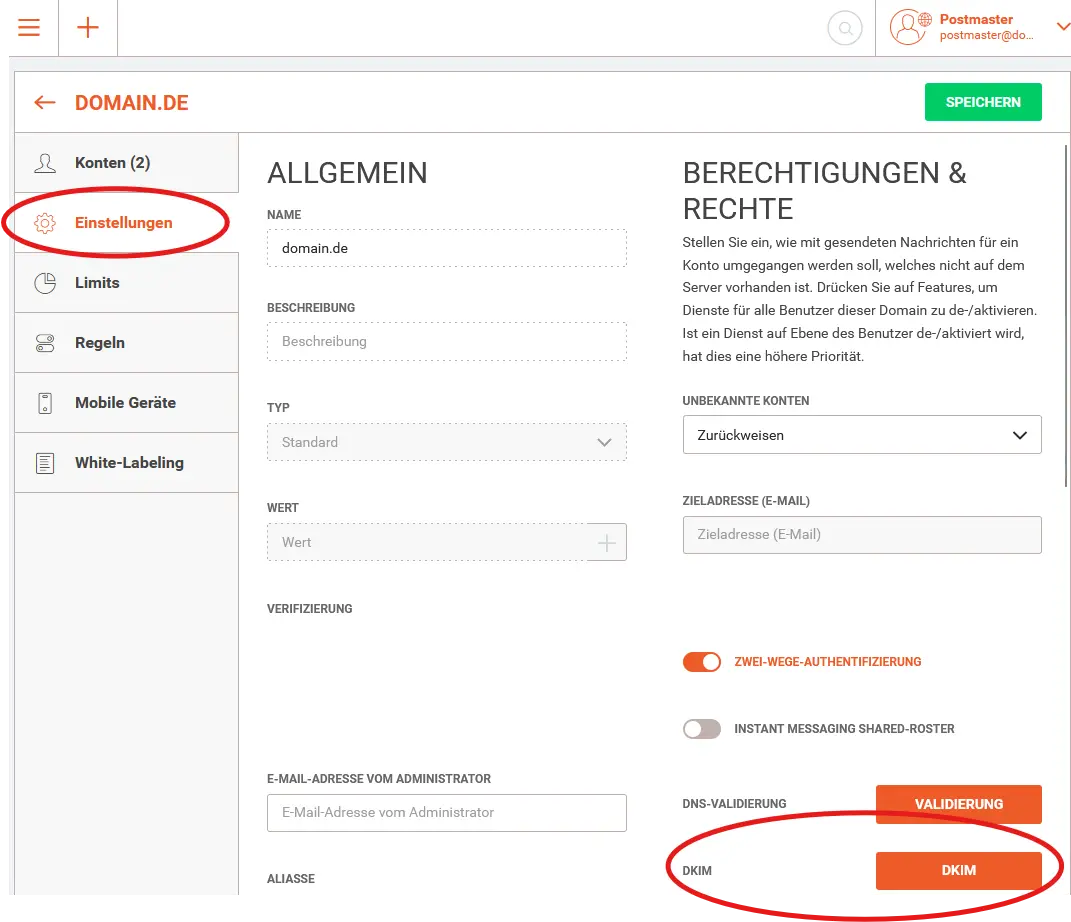
Task: Open Unbekannte Konten Zurückweisen dropdown
Action: coord(862,435)
